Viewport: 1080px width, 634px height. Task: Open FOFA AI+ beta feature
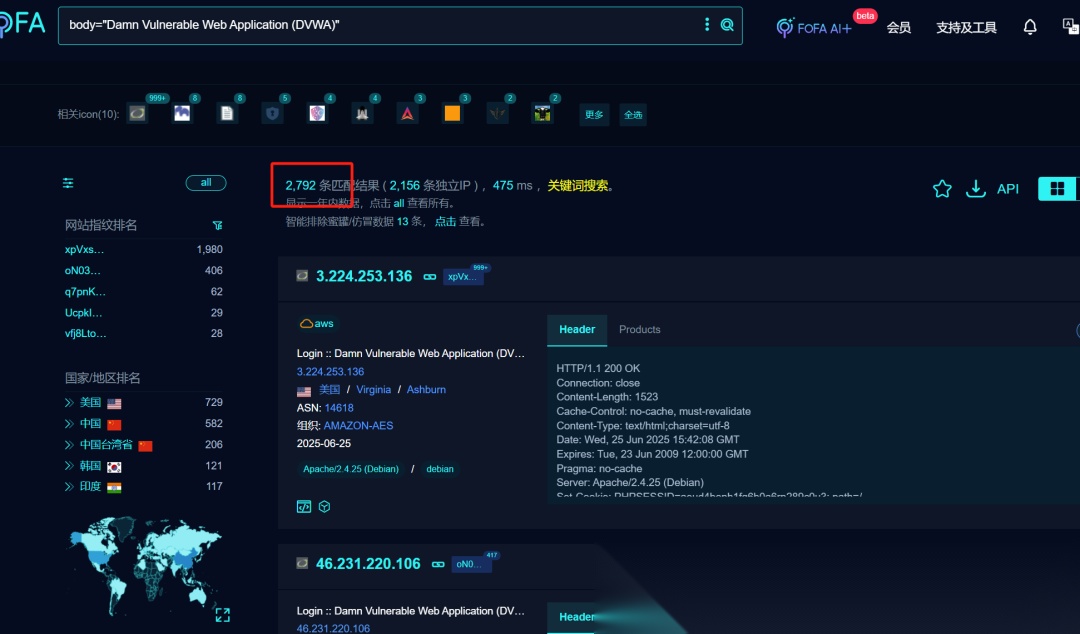coord(814,28)
